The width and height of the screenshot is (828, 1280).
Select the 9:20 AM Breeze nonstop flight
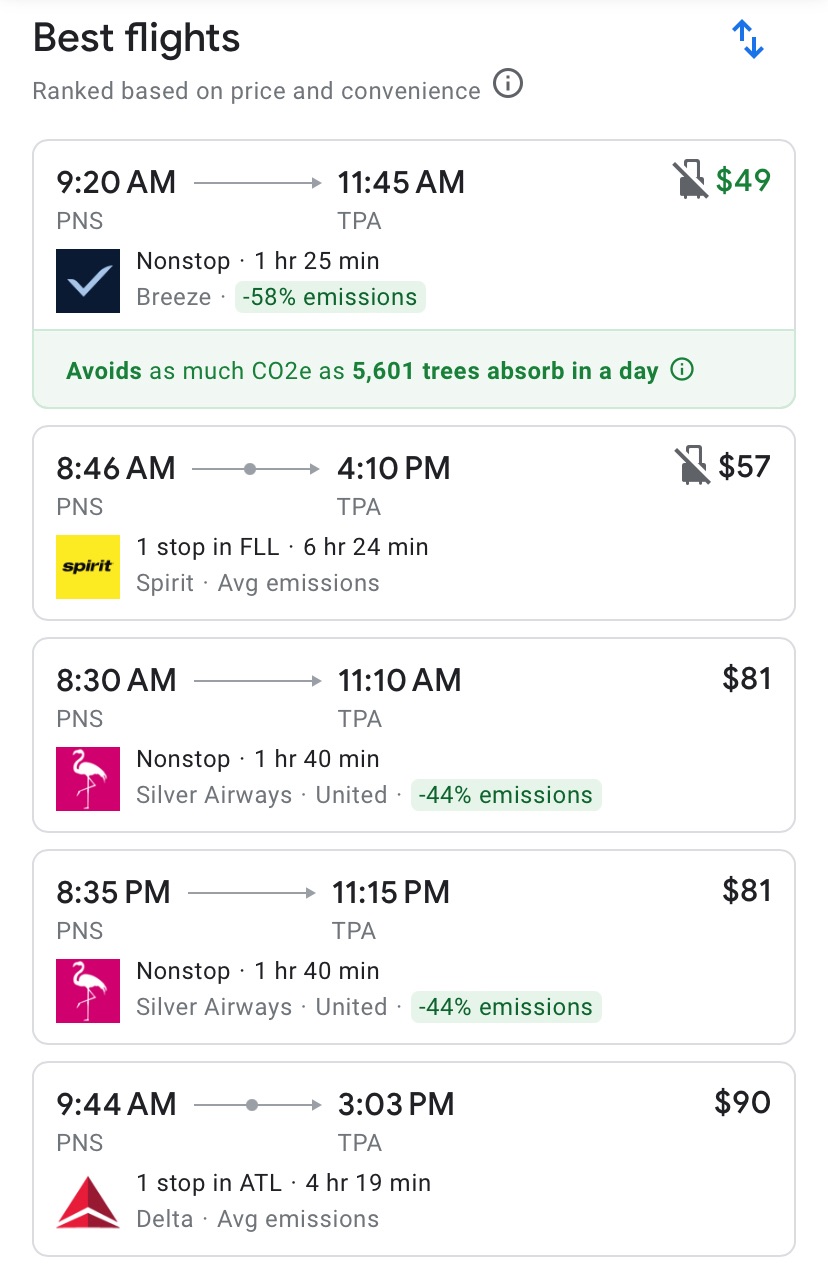pyautogui.click(x=413, y=235)
